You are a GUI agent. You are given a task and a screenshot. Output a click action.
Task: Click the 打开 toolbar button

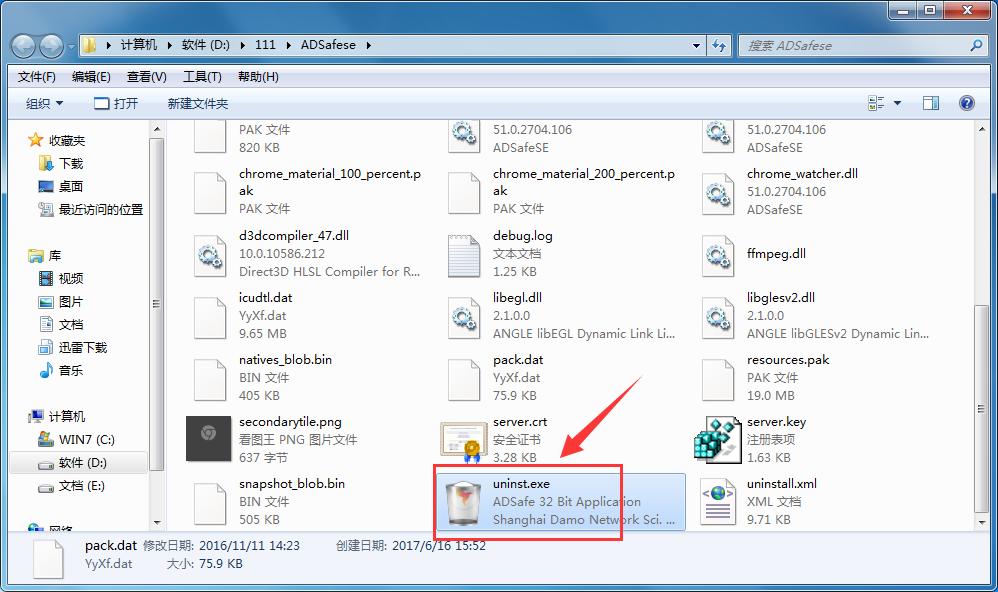click(116, 103)
